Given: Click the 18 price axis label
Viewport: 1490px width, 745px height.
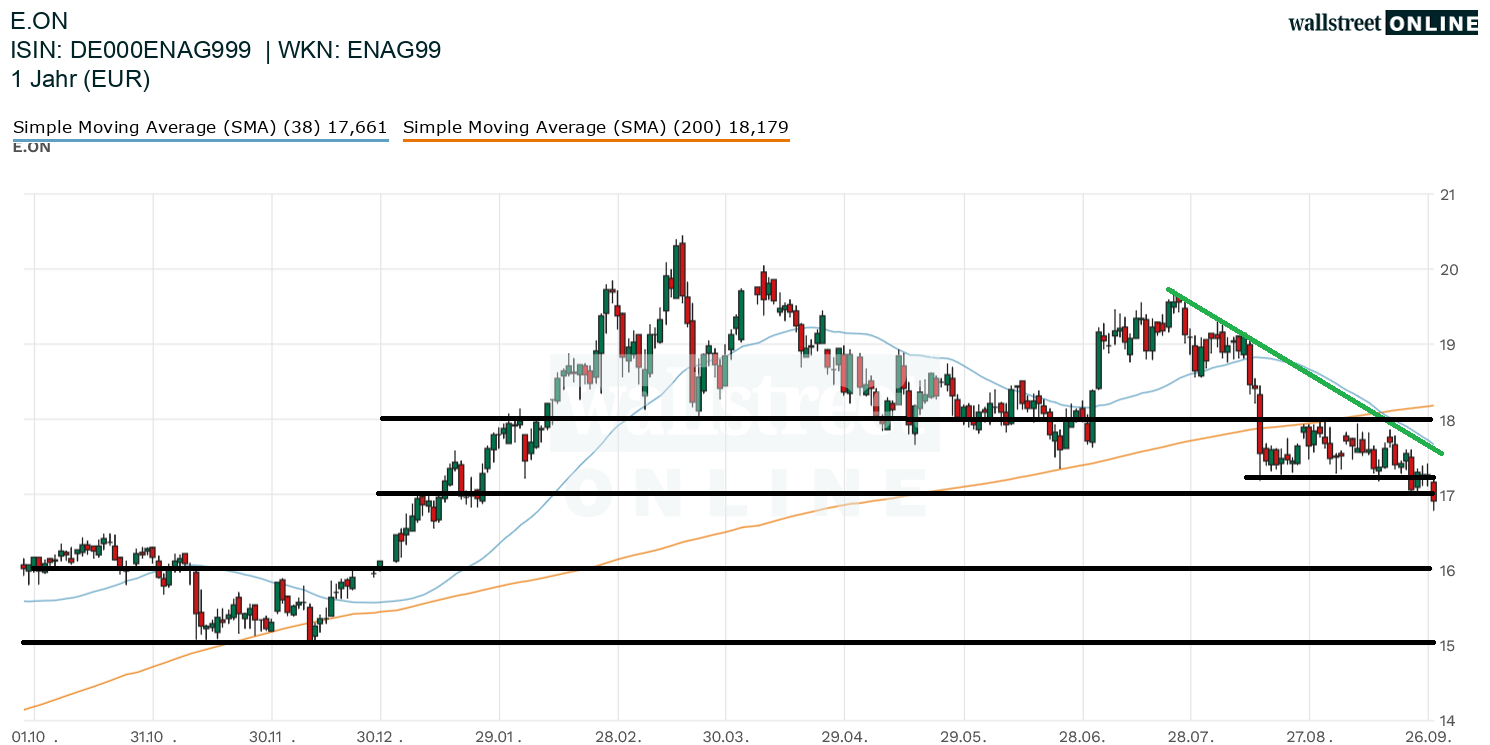Looking at the screenshot, I should click(1449, 420).
